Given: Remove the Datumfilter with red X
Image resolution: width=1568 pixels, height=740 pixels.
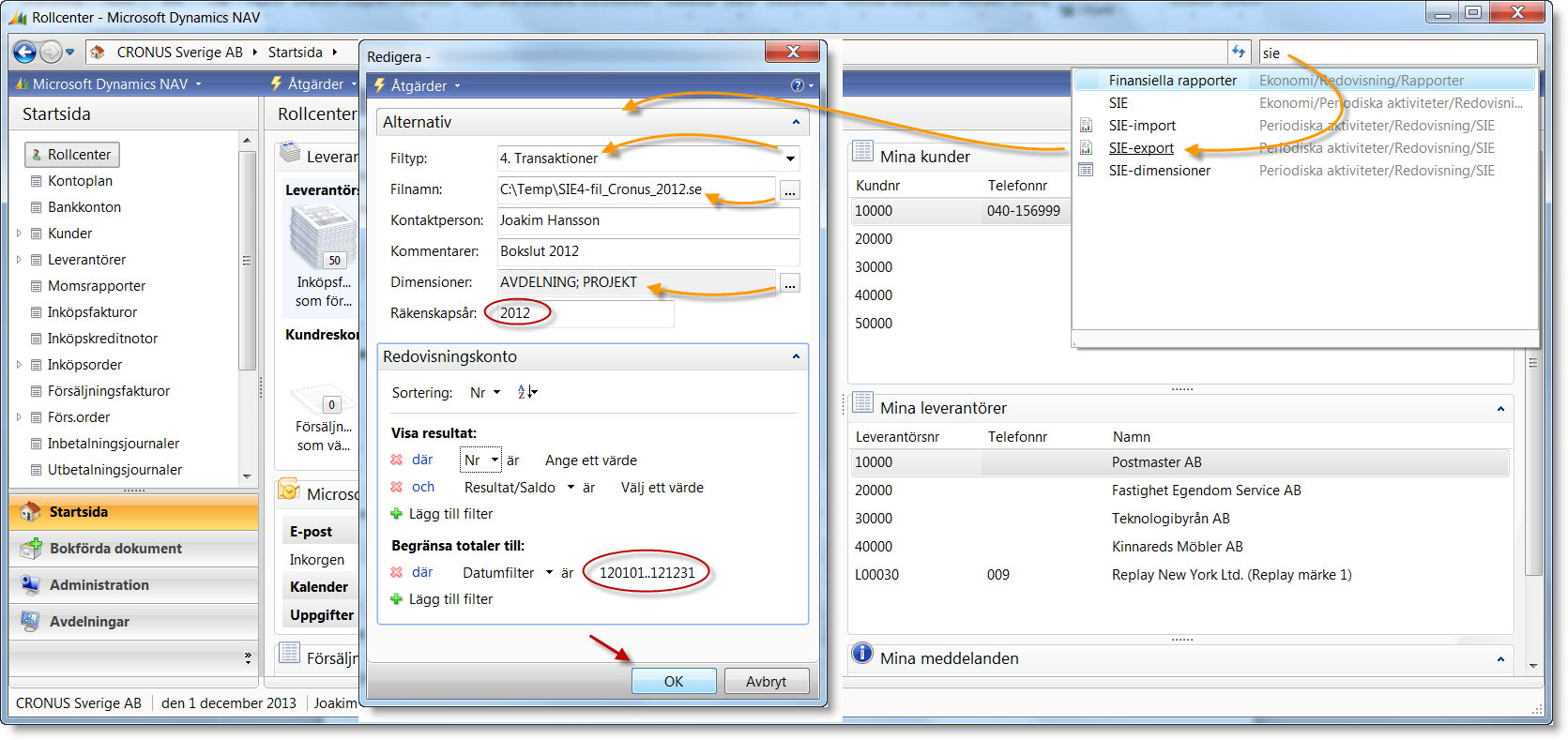Looking at the screenshot, I should point(396,573).
